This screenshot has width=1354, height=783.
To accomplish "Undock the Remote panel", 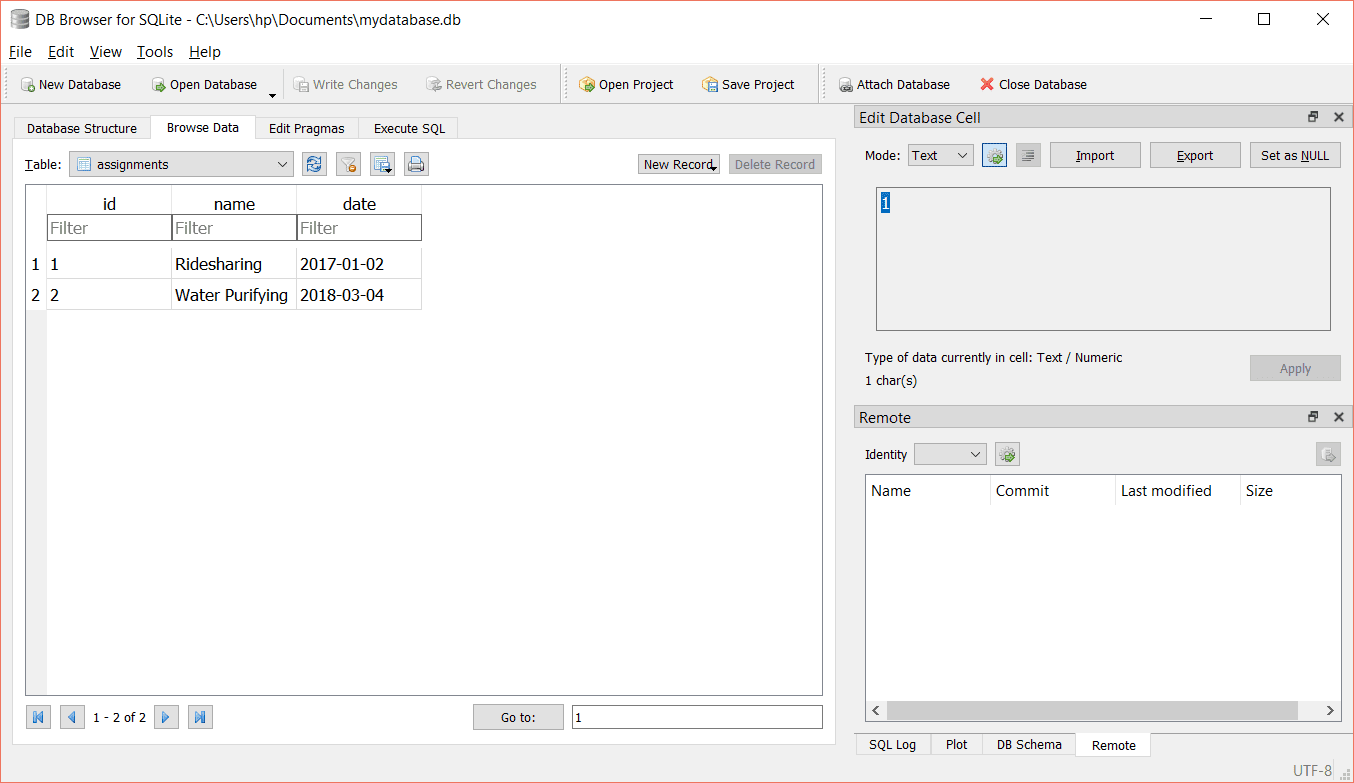I will pos(1312,416).
